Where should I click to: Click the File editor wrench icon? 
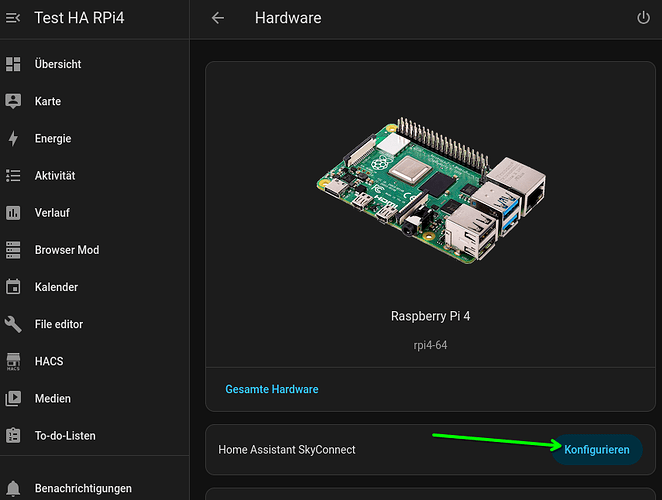(x=13, y=324)
